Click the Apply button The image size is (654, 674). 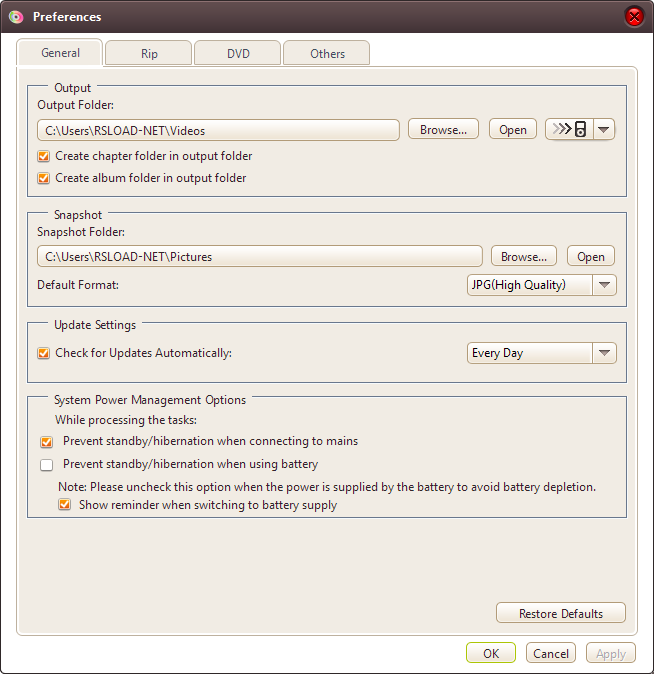(611, 653)
